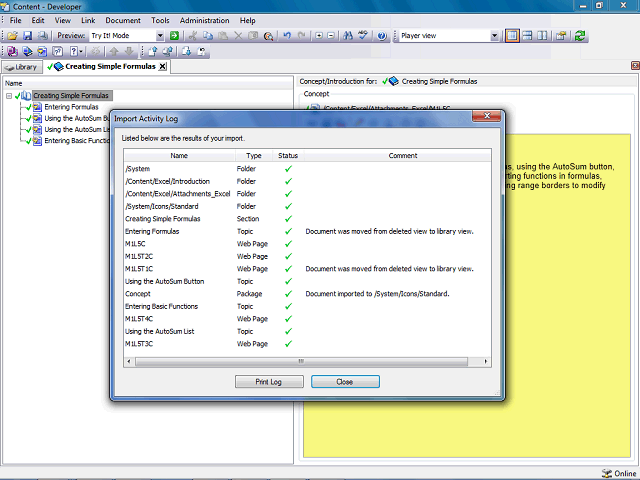Click the Redo arrow icon
Viewport: 640px width, 480px height.
tap(302, 36)
